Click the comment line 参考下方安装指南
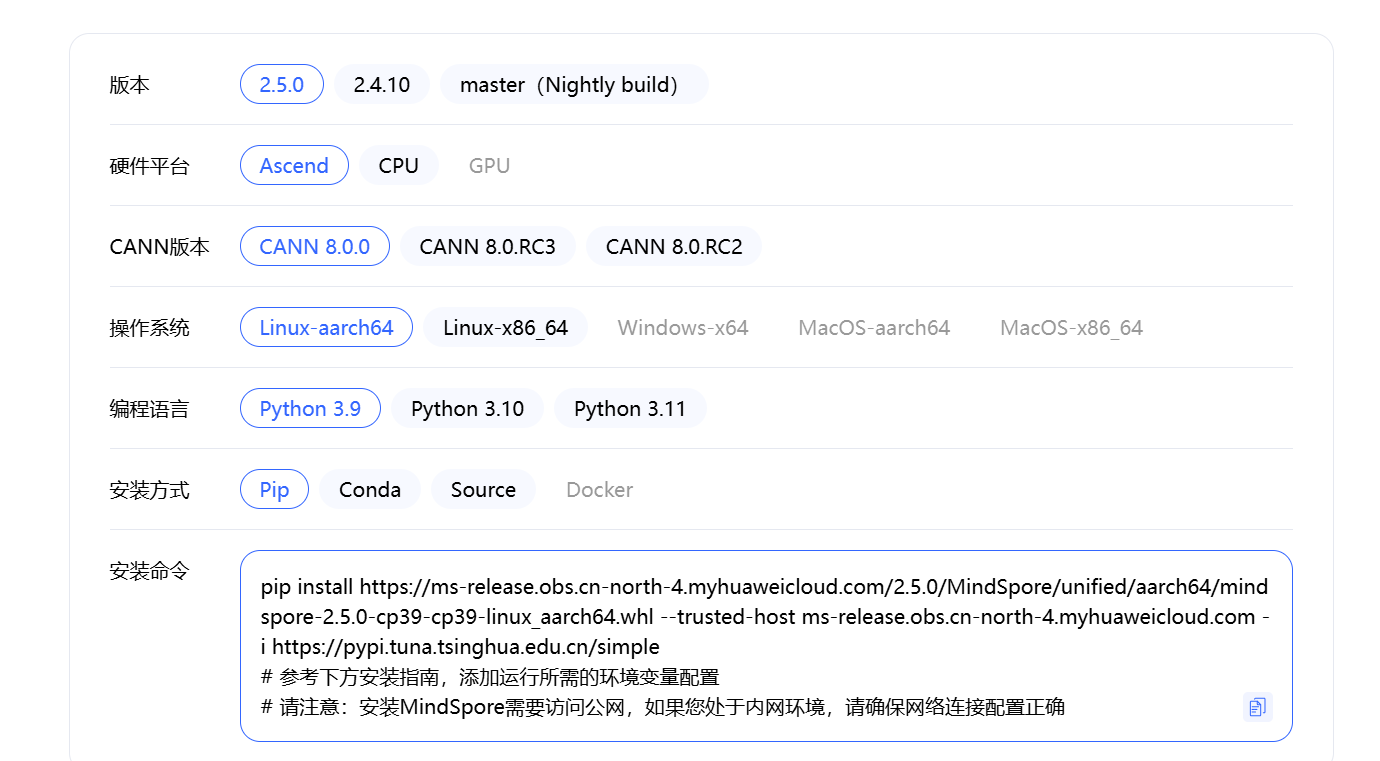Image resolution: width=1380 pixels, height=761 pixels. coord(490,677)
